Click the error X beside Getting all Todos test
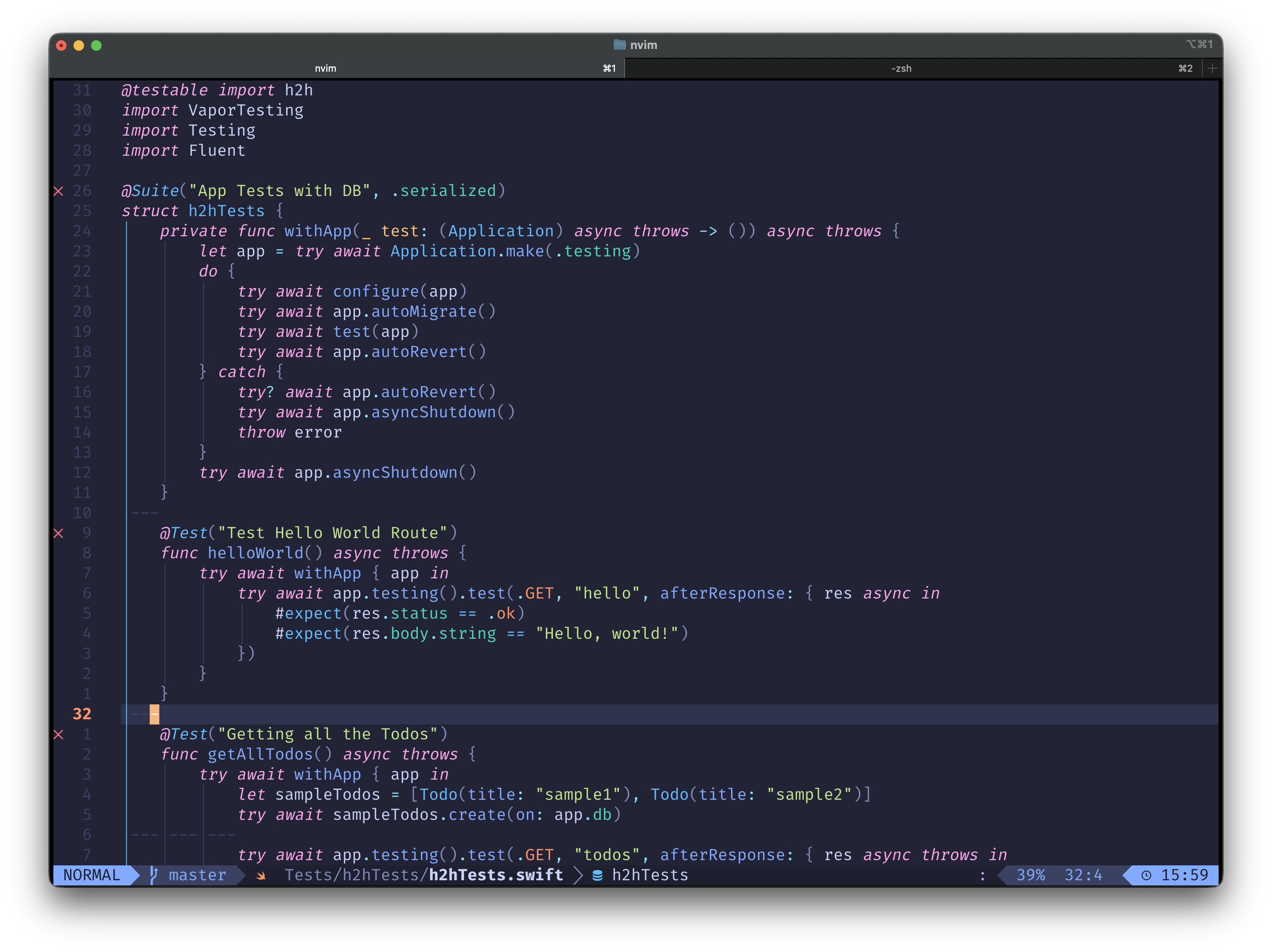Image resolution: width=1272 pixels, height=952 pixels. 59,734
